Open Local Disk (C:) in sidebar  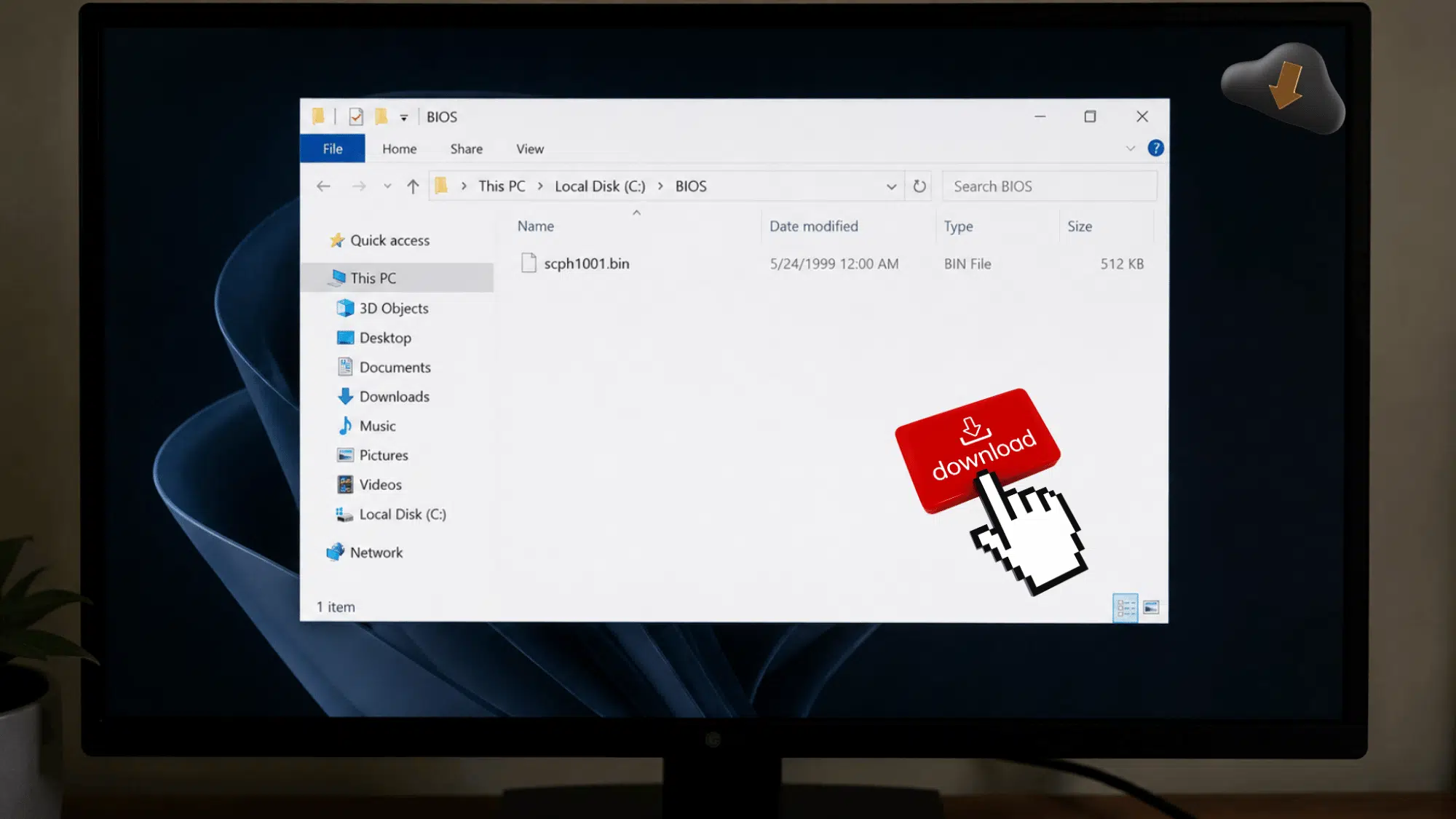coord(403,514)
